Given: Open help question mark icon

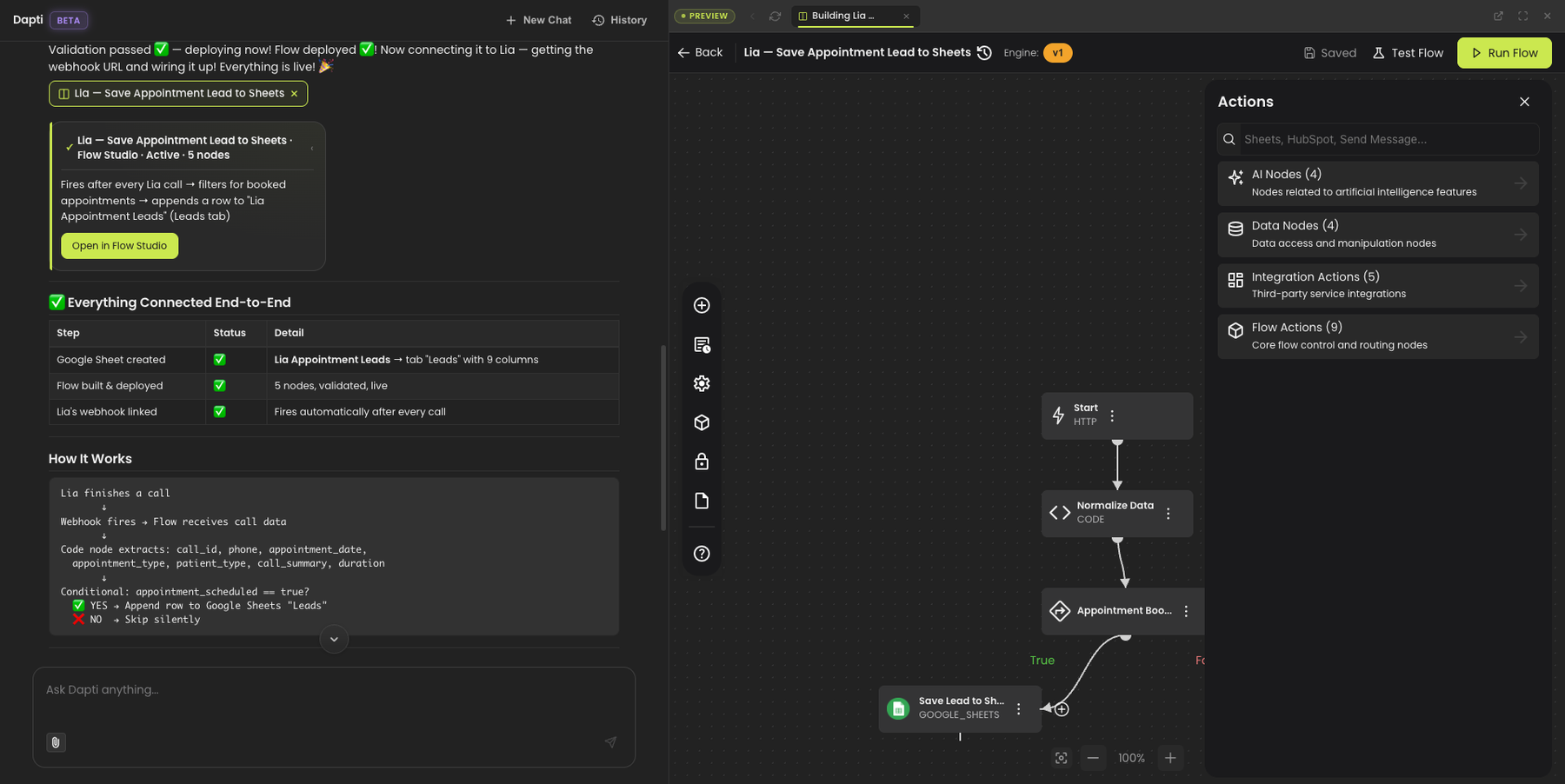Looking at the screenshot, I should tap(702, 554).
